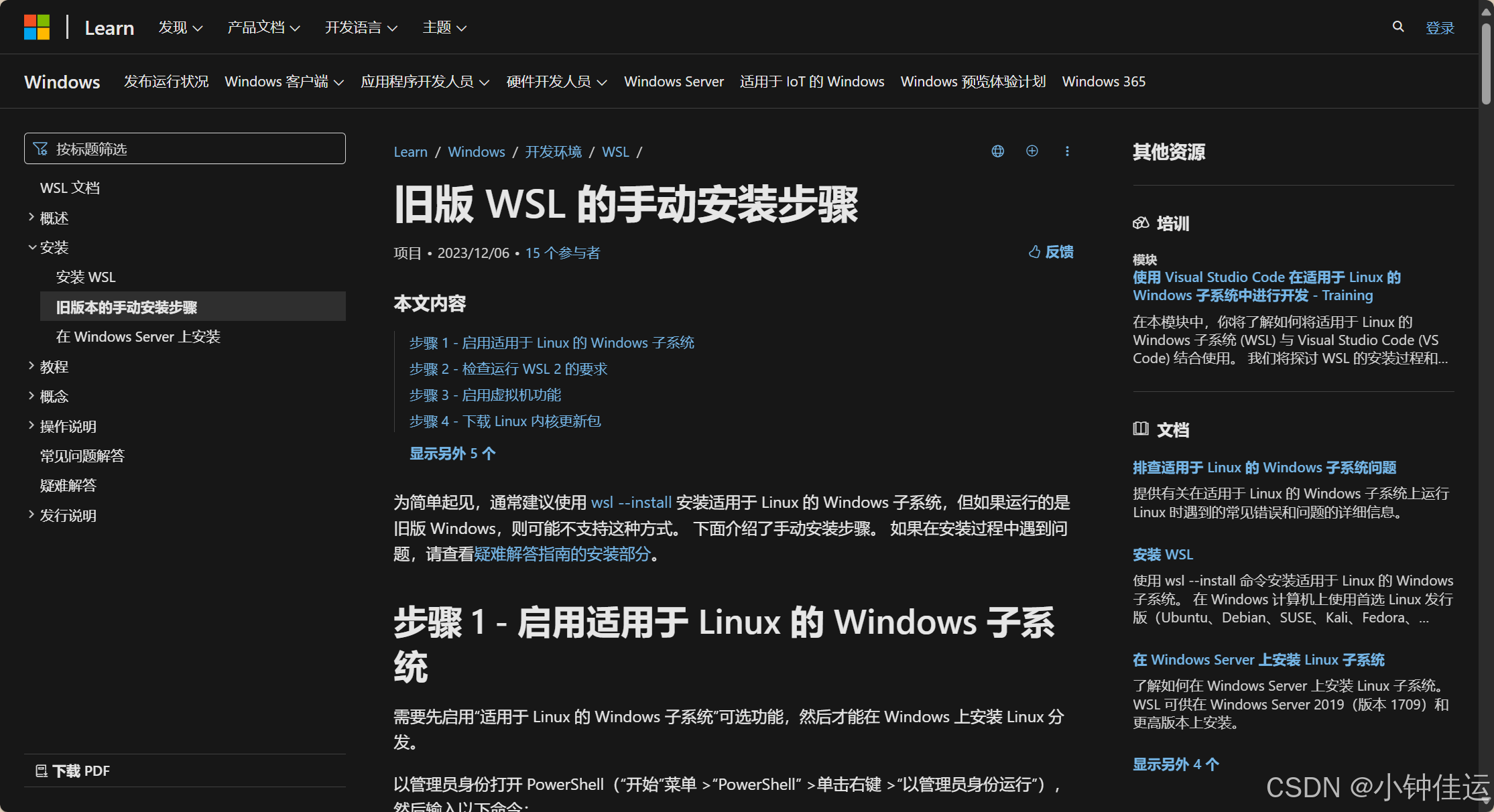Collapse the 安装 tree node

point(49,247)
